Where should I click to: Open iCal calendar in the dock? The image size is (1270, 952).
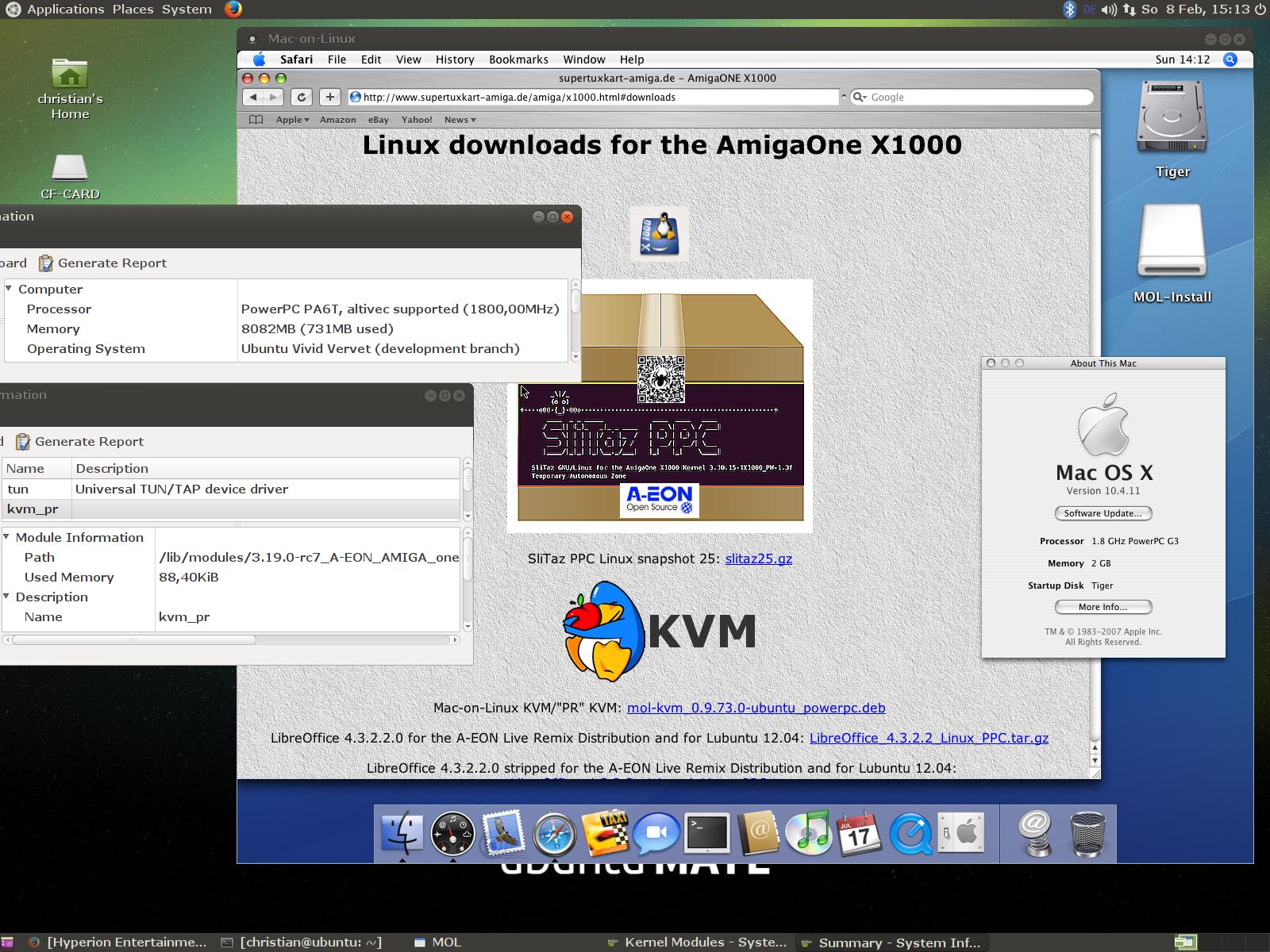click(x=859, y=834)
